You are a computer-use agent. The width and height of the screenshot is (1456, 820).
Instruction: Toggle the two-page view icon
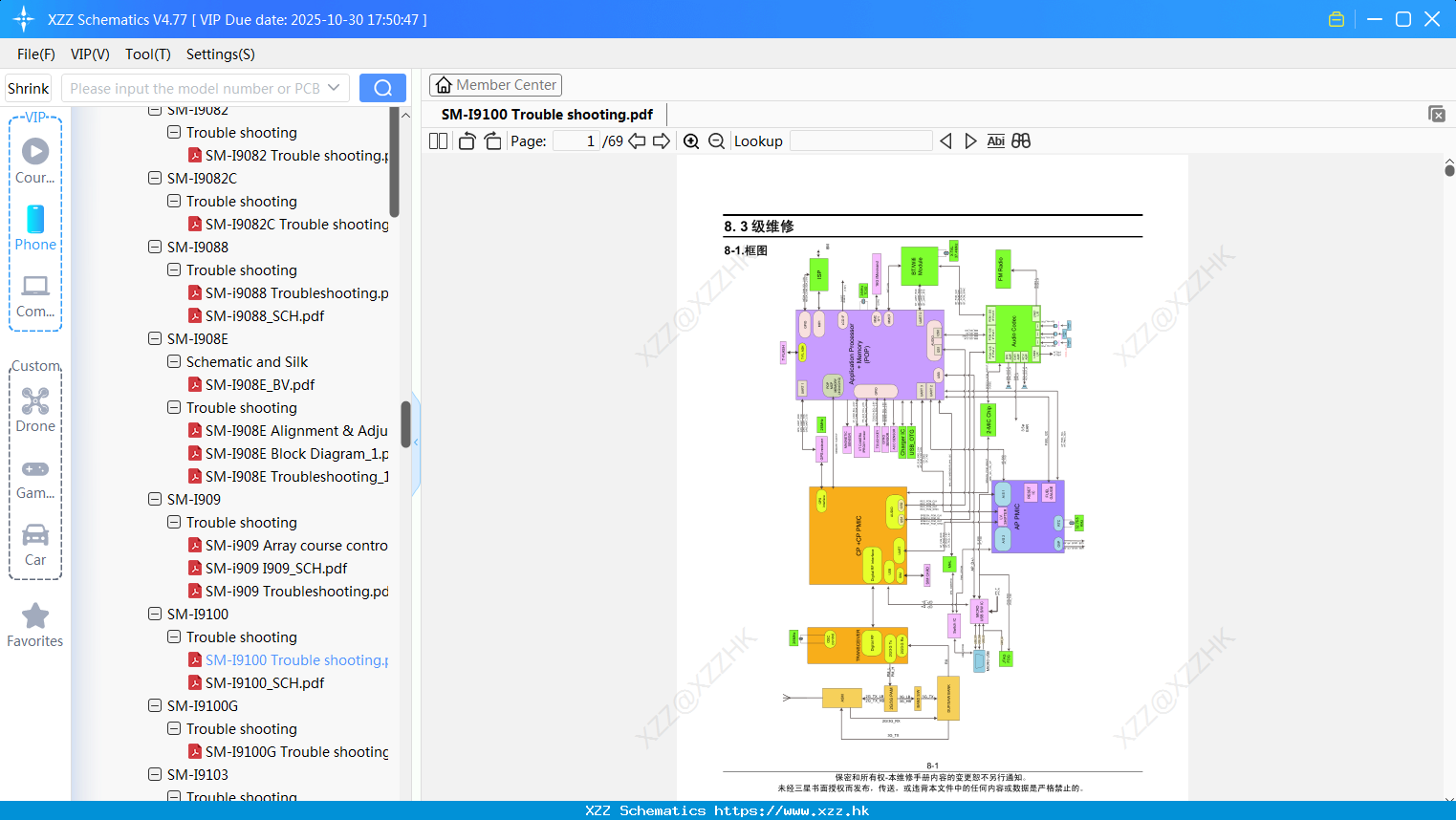click(438, 140)
